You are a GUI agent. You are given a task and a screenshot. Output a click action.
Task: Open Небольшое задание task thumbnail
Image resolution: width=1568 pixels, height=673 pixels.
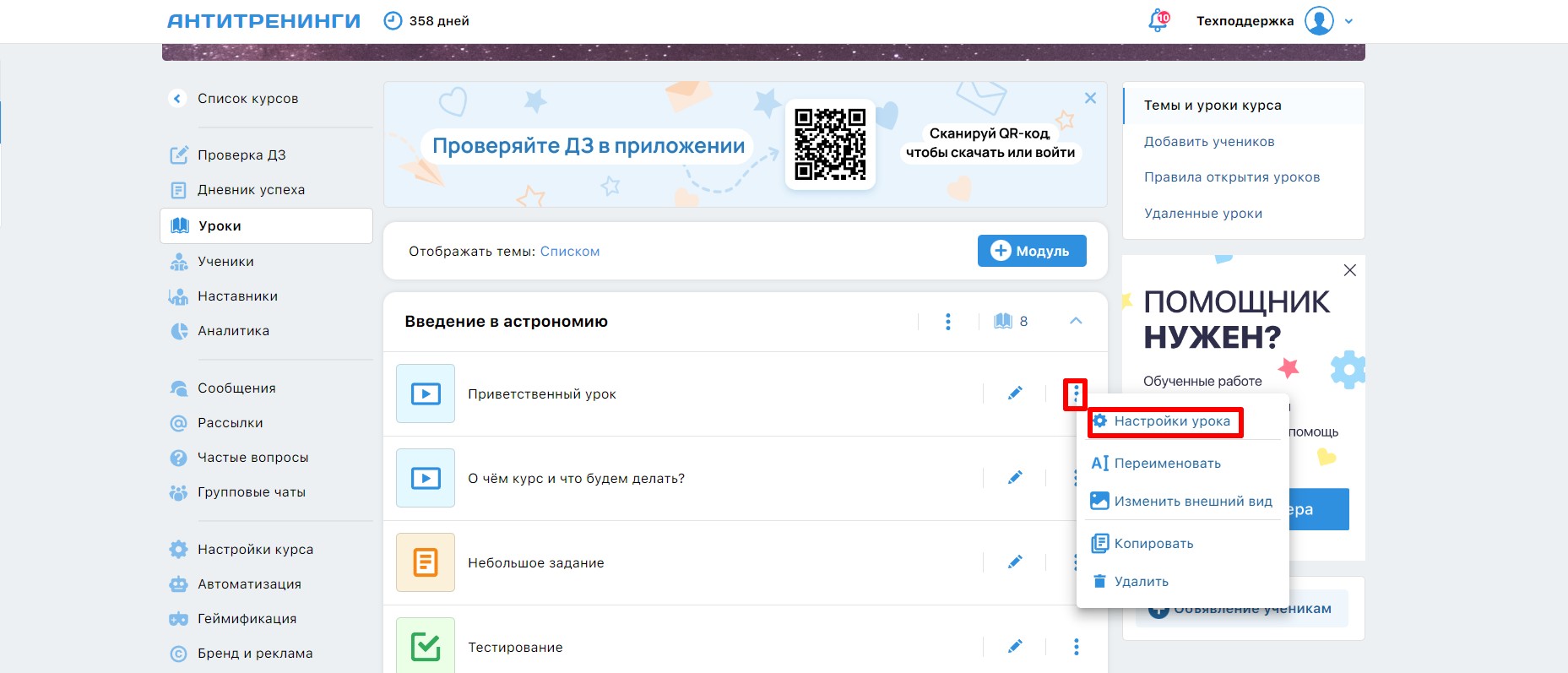coord(426,562)
